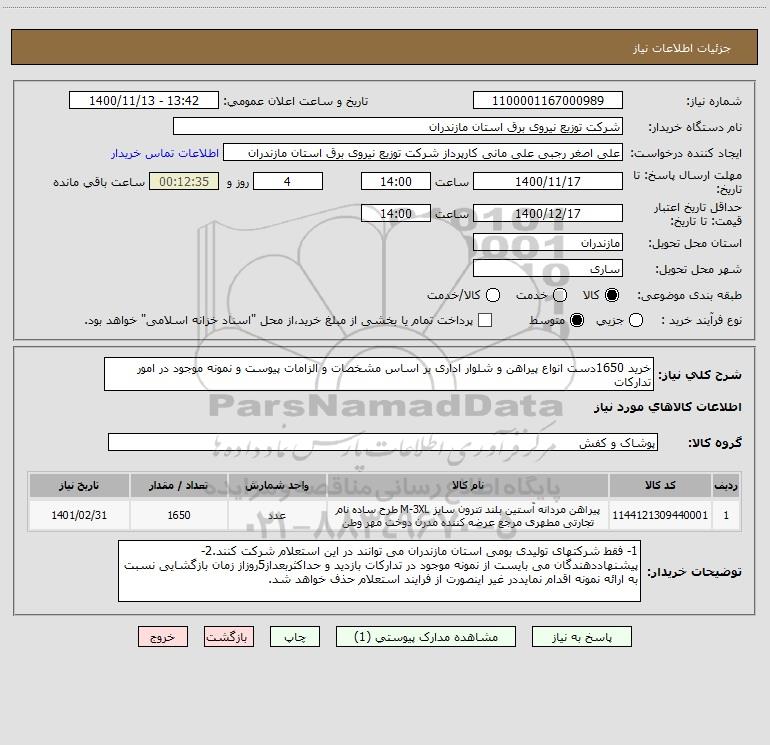Choose the متوسط purchase type radio
This screenshot has height=745, width=770.
(577, 320)
